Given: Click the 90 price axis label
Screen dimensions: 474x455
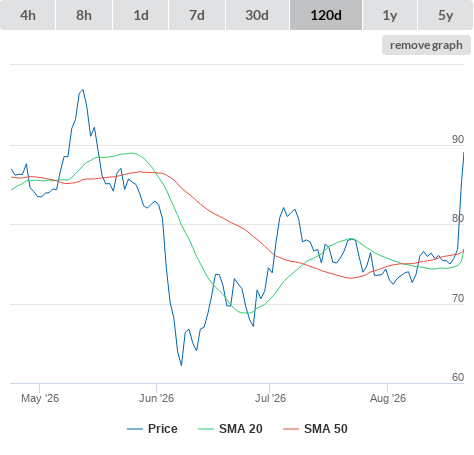Looking at the screenshot, I should [458, 139].
